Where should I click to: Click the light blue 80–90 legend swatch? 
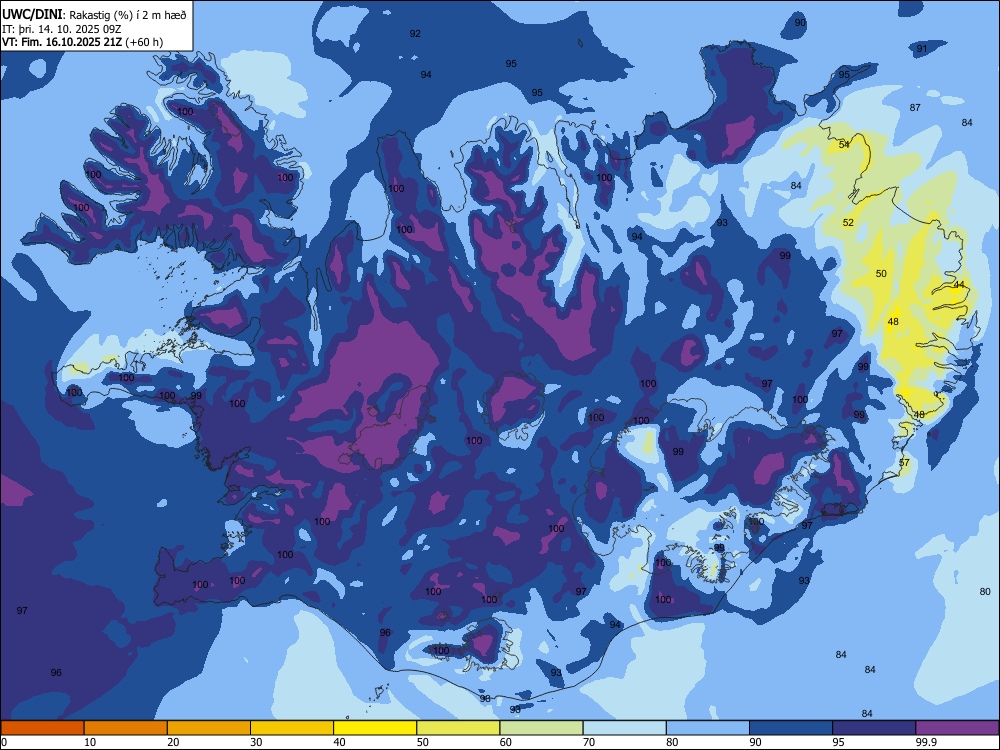point(708,728)
